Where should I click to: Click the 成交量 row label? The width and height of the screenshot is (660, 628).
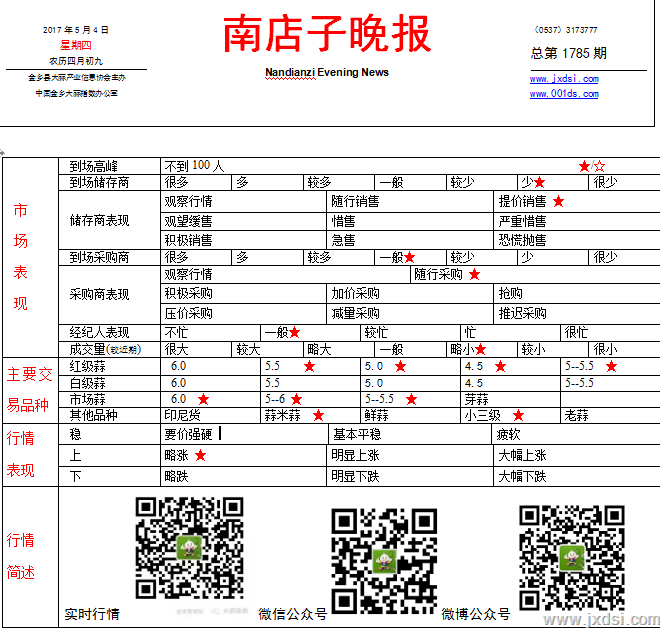click(105, 349)
